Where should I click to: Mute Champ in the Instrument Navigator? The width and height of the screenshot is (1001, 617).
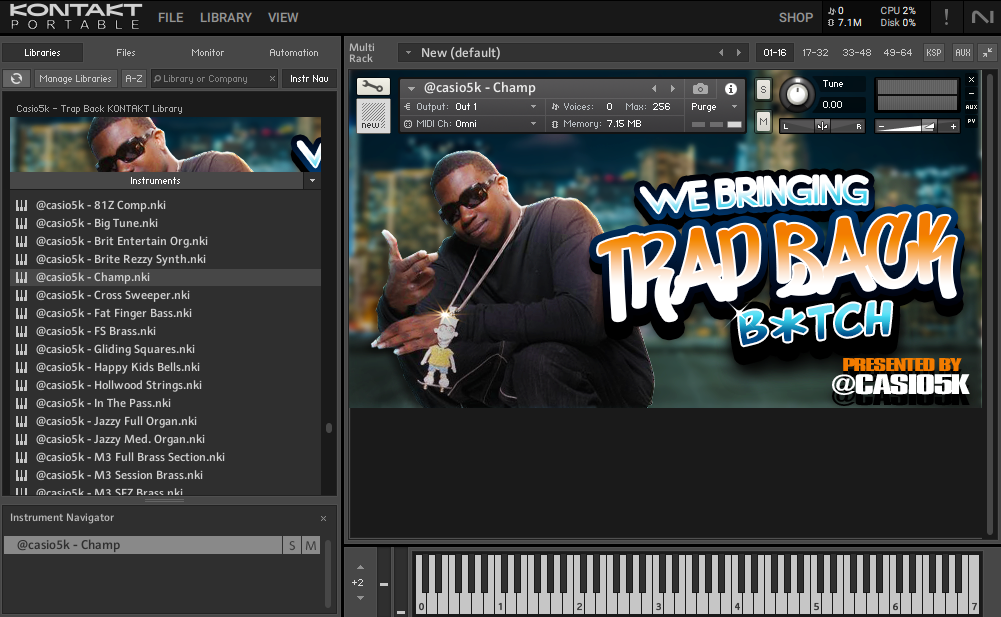(x=311, y=545)
